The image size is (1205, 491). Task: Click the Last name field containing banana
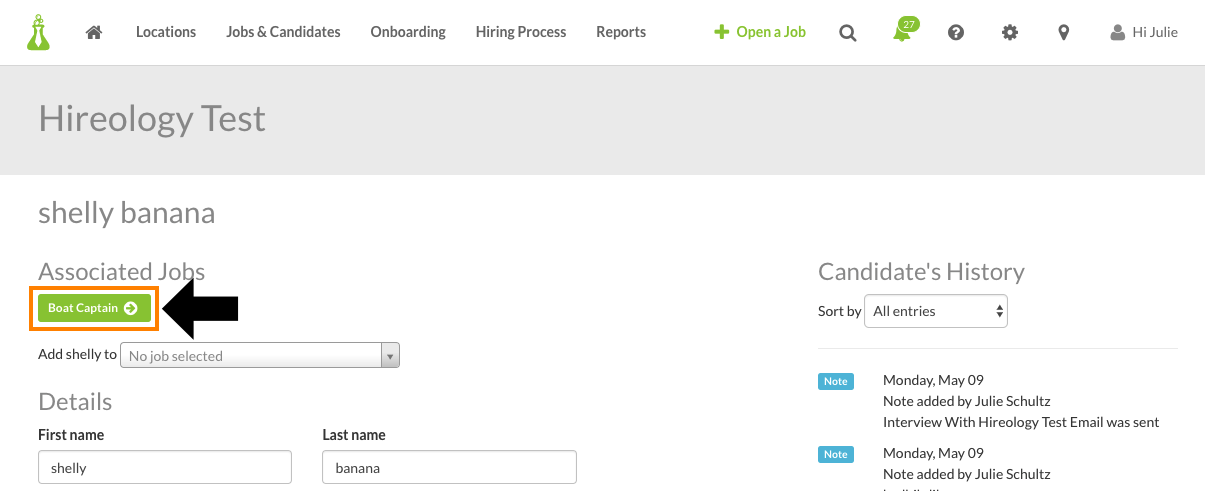tap(449, 467)
